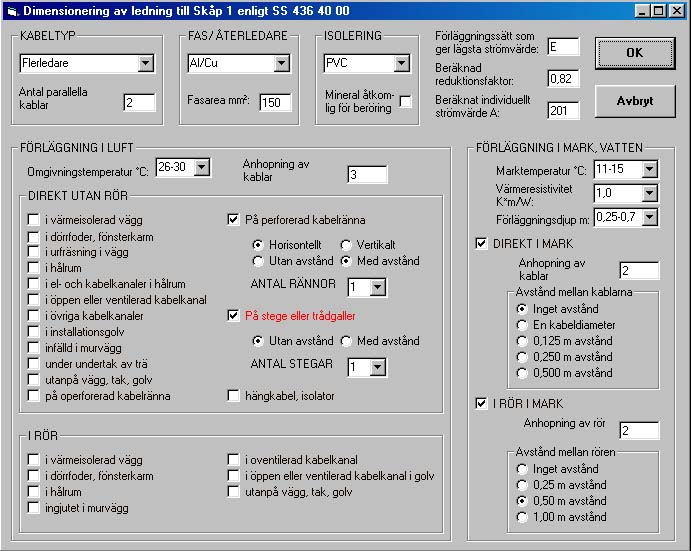
Task: Select the Vertikalt radio button
Action: 346,245
